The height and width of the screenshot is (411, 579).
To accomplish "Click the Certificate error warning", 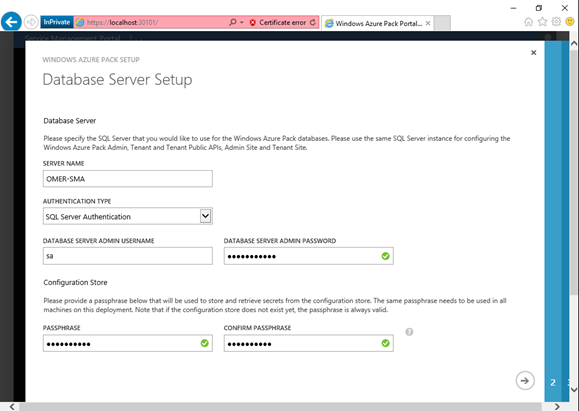I will 278,23.
